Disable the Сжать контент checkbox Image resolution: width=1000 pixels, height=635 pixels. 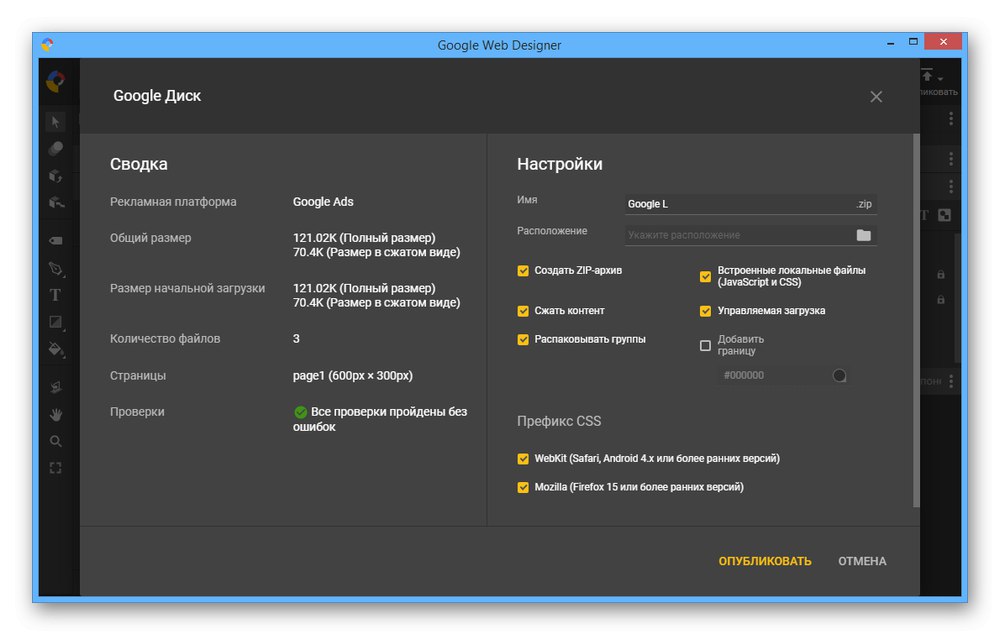(523, 310)
